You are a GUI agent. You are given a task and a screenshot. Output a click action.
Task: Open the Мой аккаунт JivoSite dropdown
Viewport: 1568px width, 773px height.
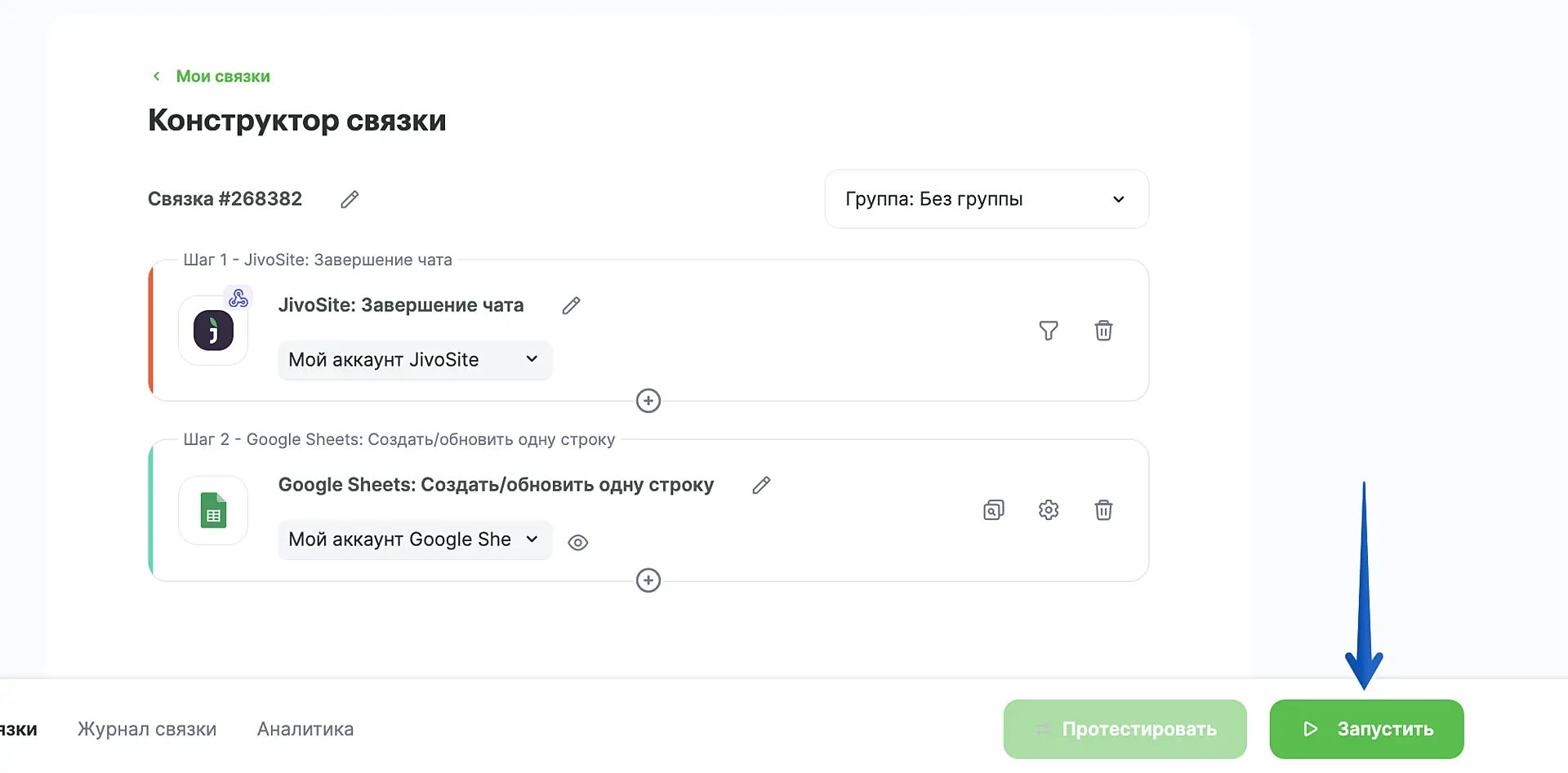tap(415, 360)
